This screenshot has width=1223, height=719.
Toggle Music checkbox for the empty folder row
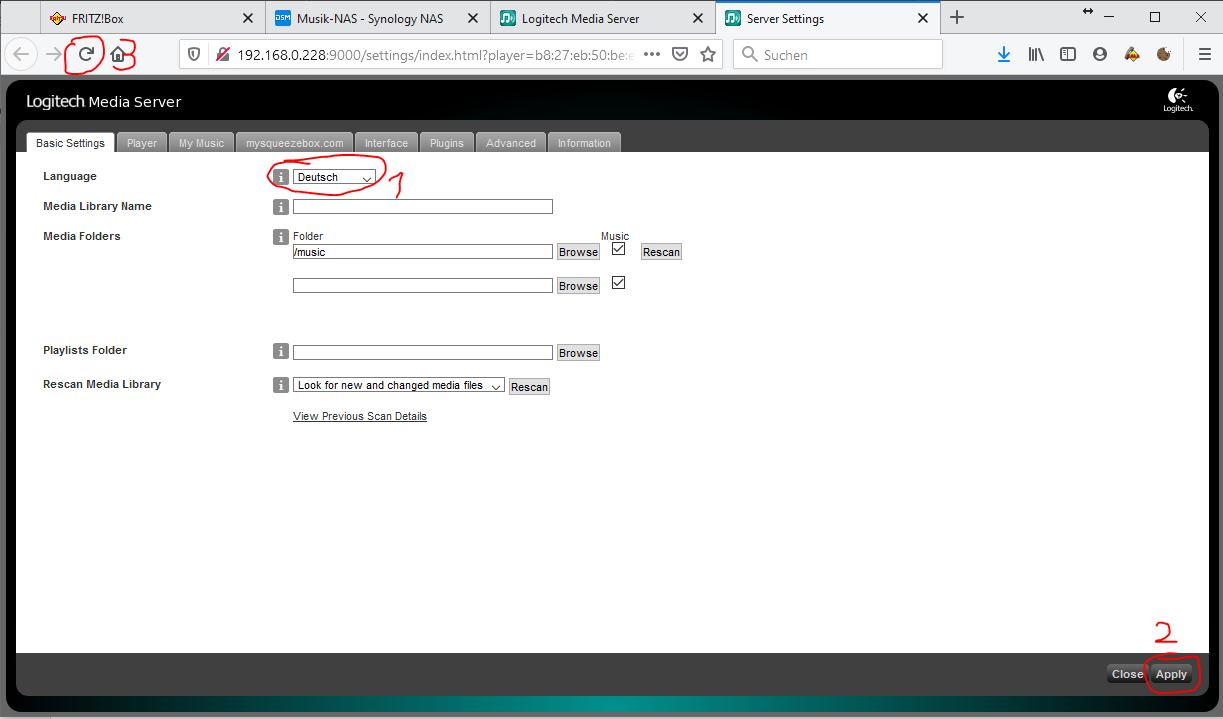pos(618,283)
